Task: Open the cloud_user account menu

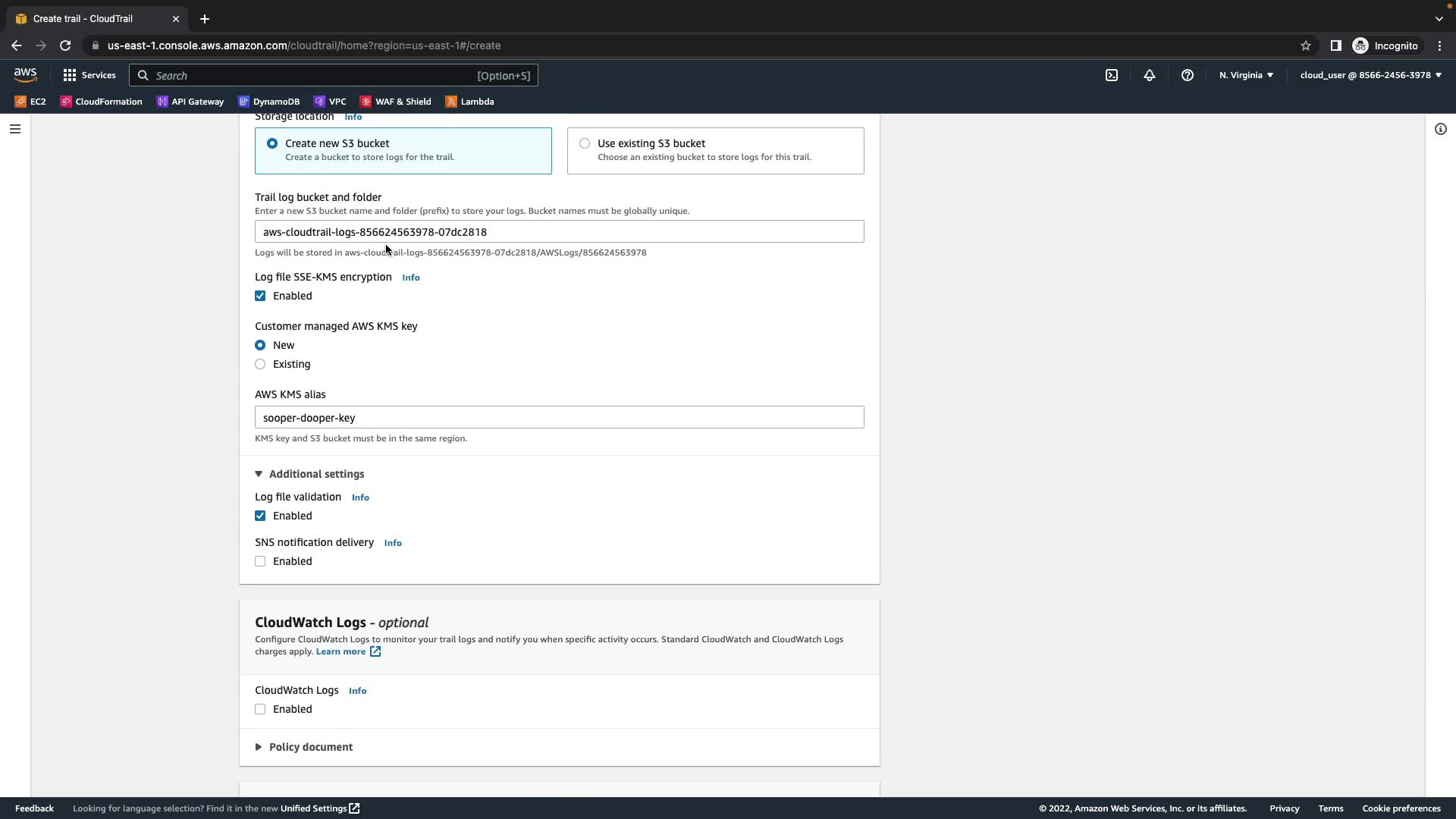Action: point(1370,75)
